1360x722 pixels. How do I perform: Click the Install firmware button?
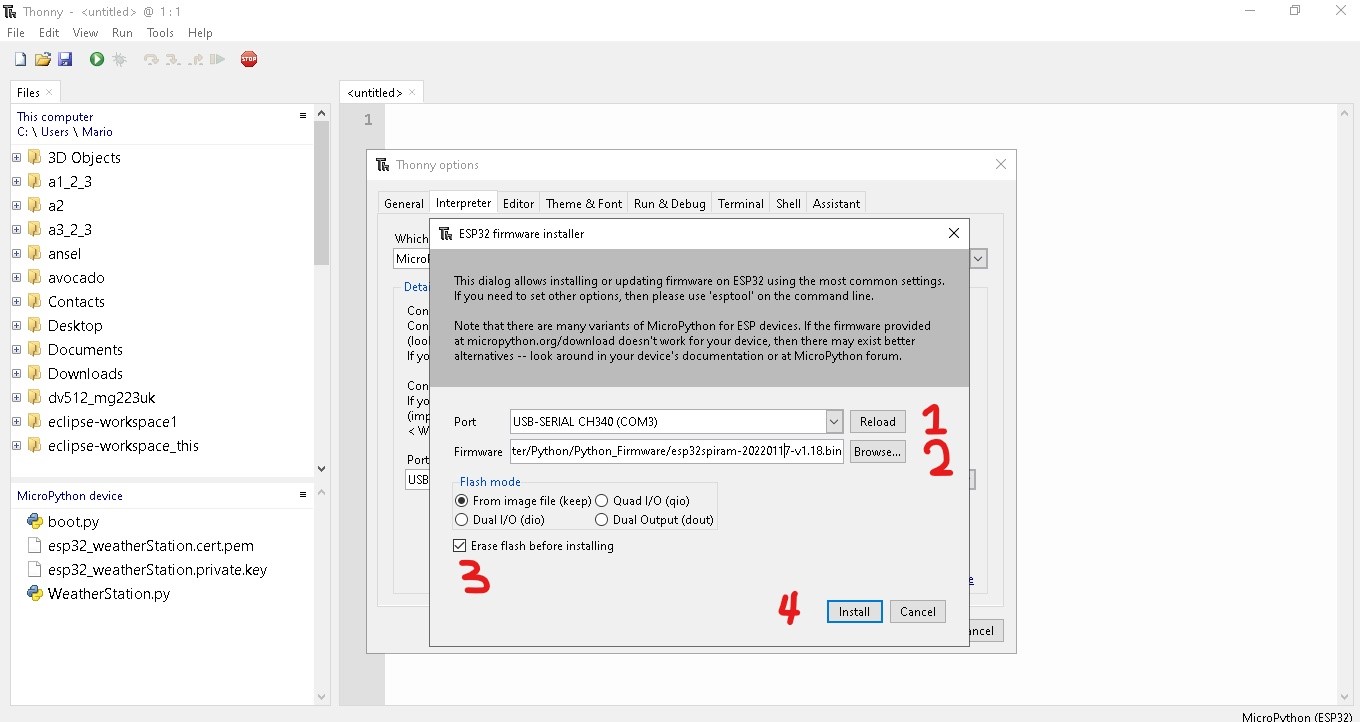click(x=855, y=611)
